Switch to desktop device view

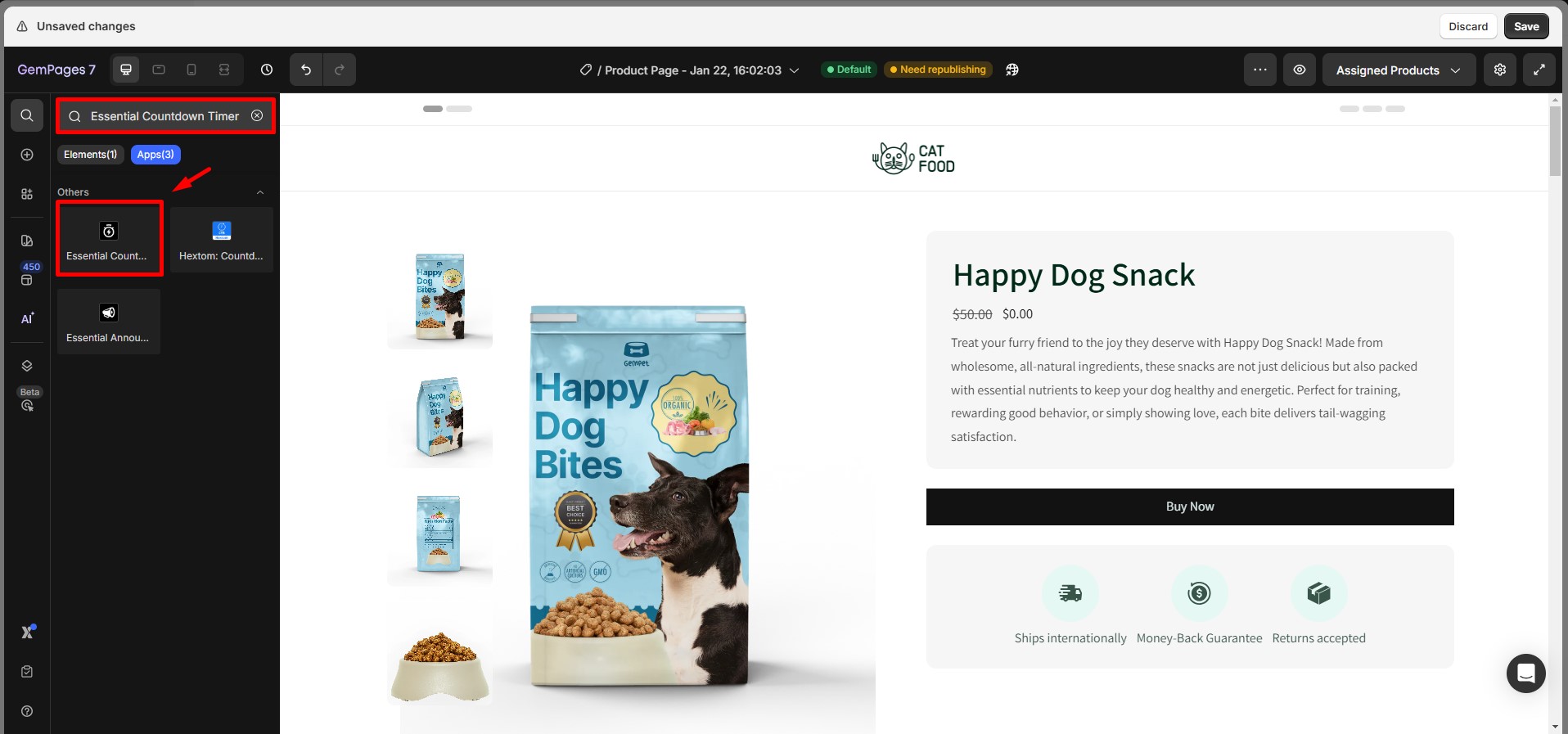click(126, 70)
